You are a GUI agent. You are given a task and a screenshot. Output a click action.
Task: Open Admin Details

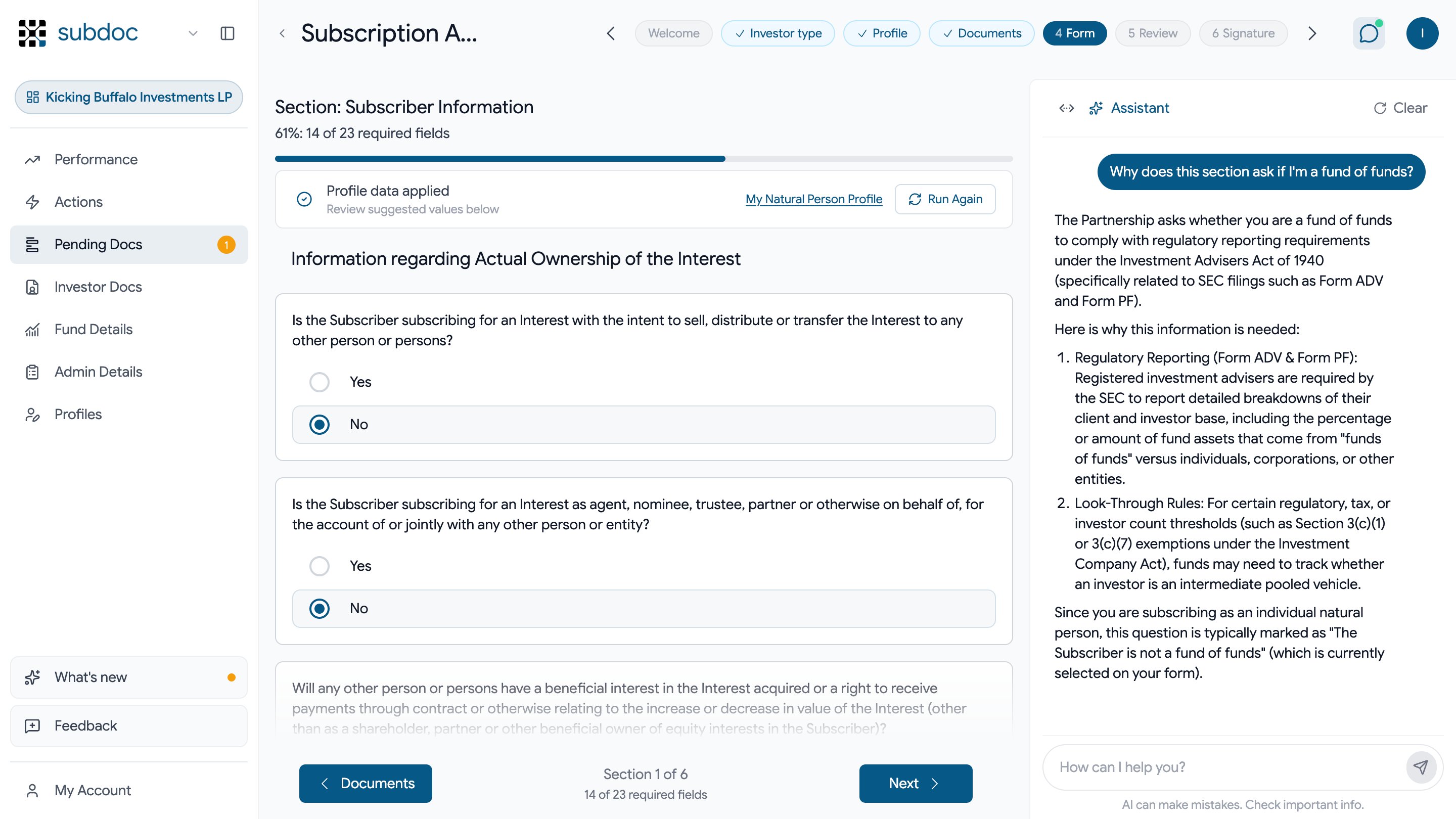(129, 372)
